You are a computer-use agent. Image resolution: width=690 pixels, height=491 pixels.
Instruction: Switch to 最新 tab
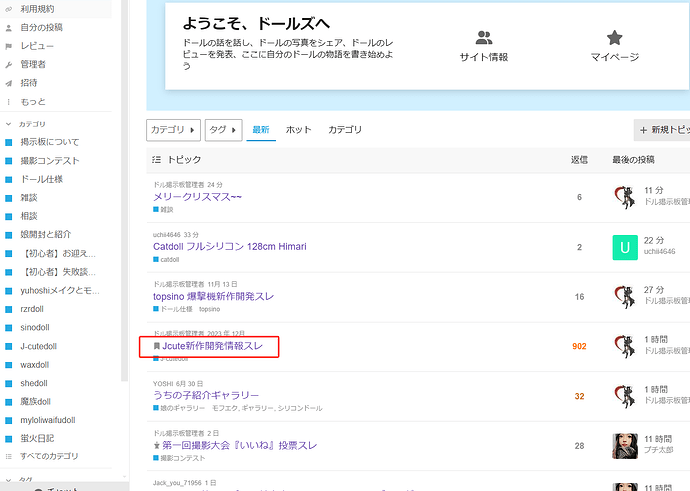tap(261, 130)
